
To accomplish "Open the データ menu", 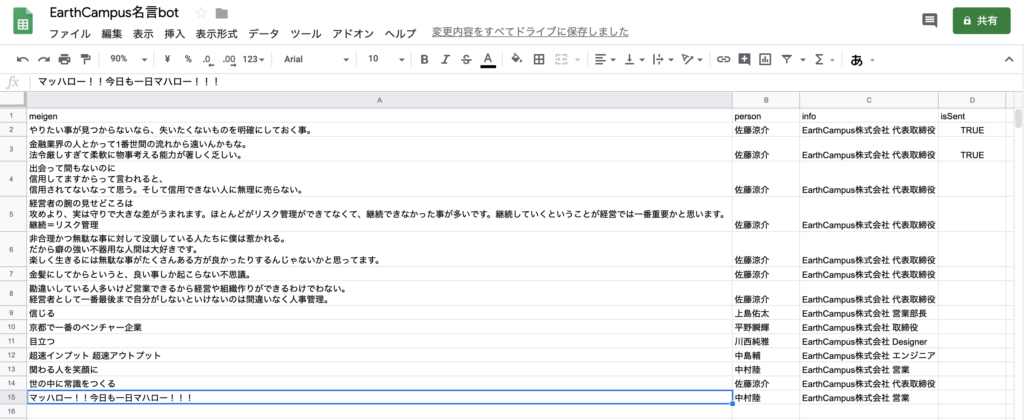I will click(264, 34).
